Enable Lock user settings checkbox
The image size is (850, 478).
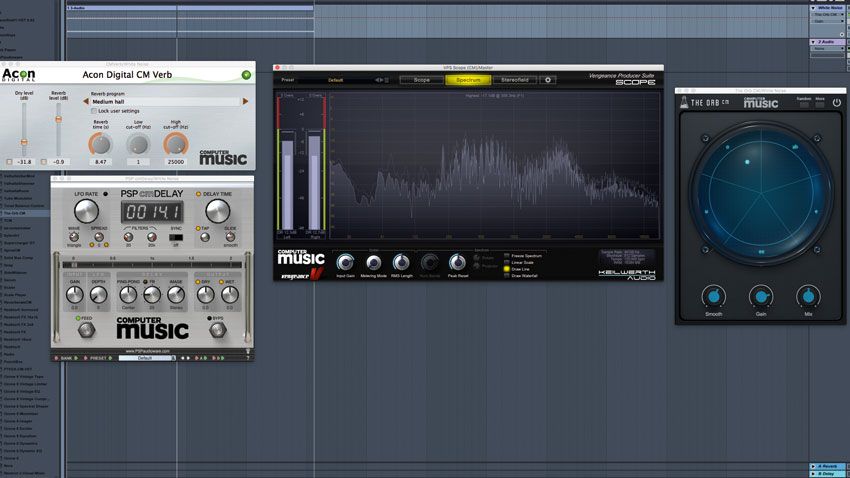(94, 111)
